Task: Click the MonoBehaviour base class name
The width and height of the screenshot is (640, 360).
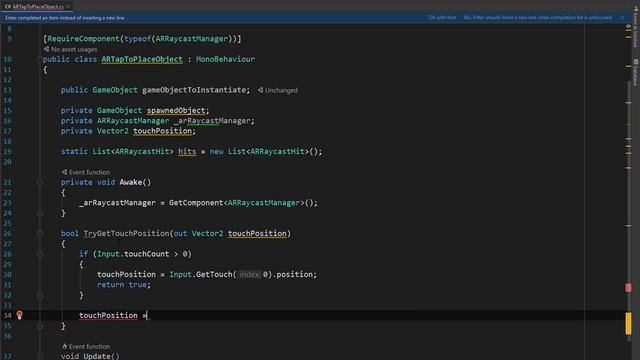Action: (225, 59)
